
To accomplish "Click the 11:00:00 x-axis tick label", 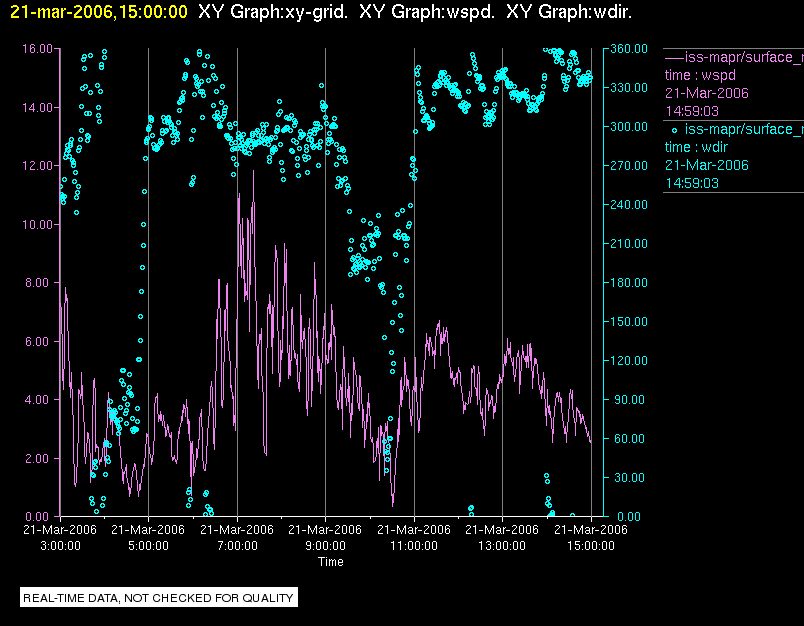I will pos(413,546).
